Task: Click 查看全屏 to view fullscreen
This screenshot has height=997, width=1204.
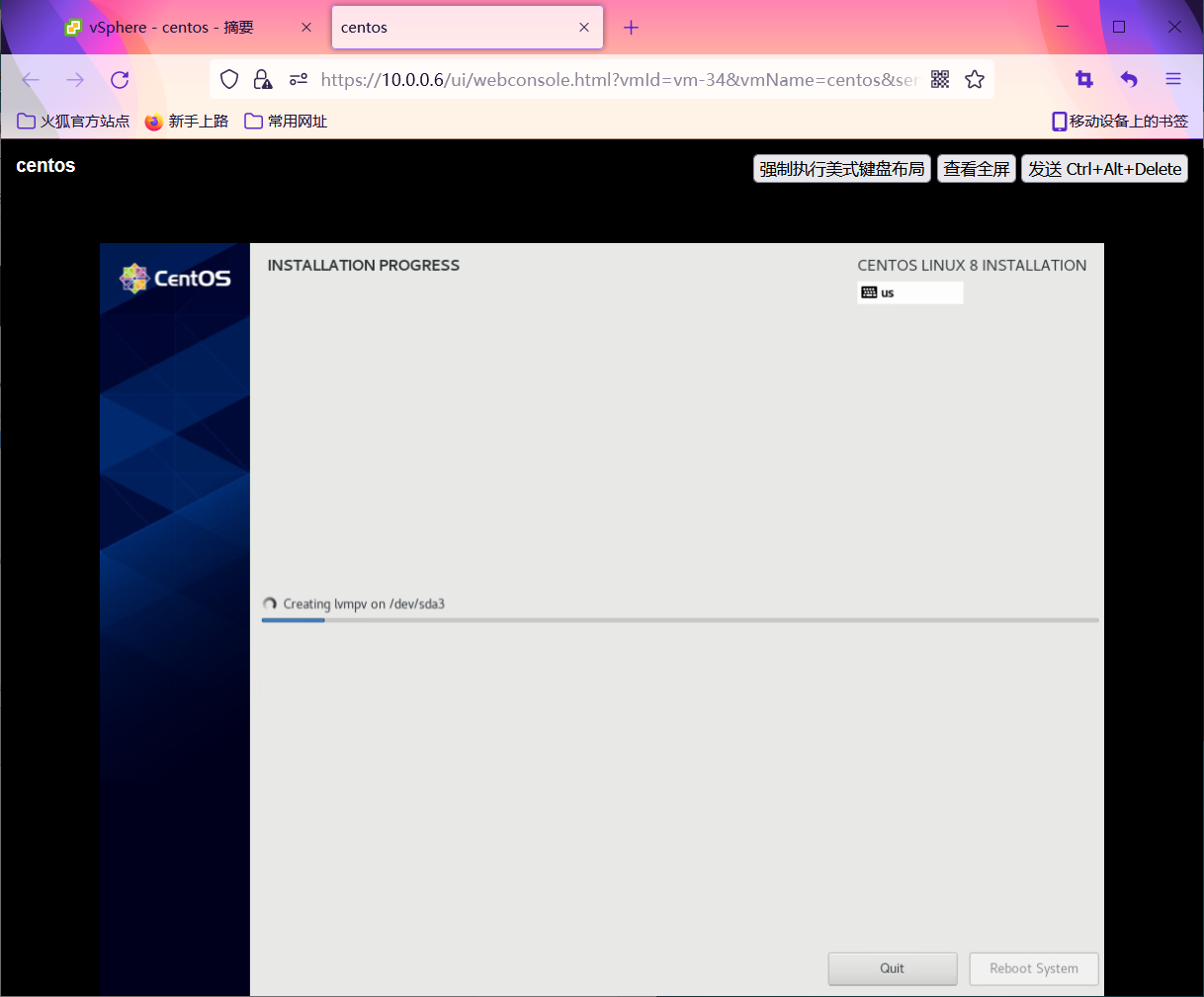Action: (977, 169)
